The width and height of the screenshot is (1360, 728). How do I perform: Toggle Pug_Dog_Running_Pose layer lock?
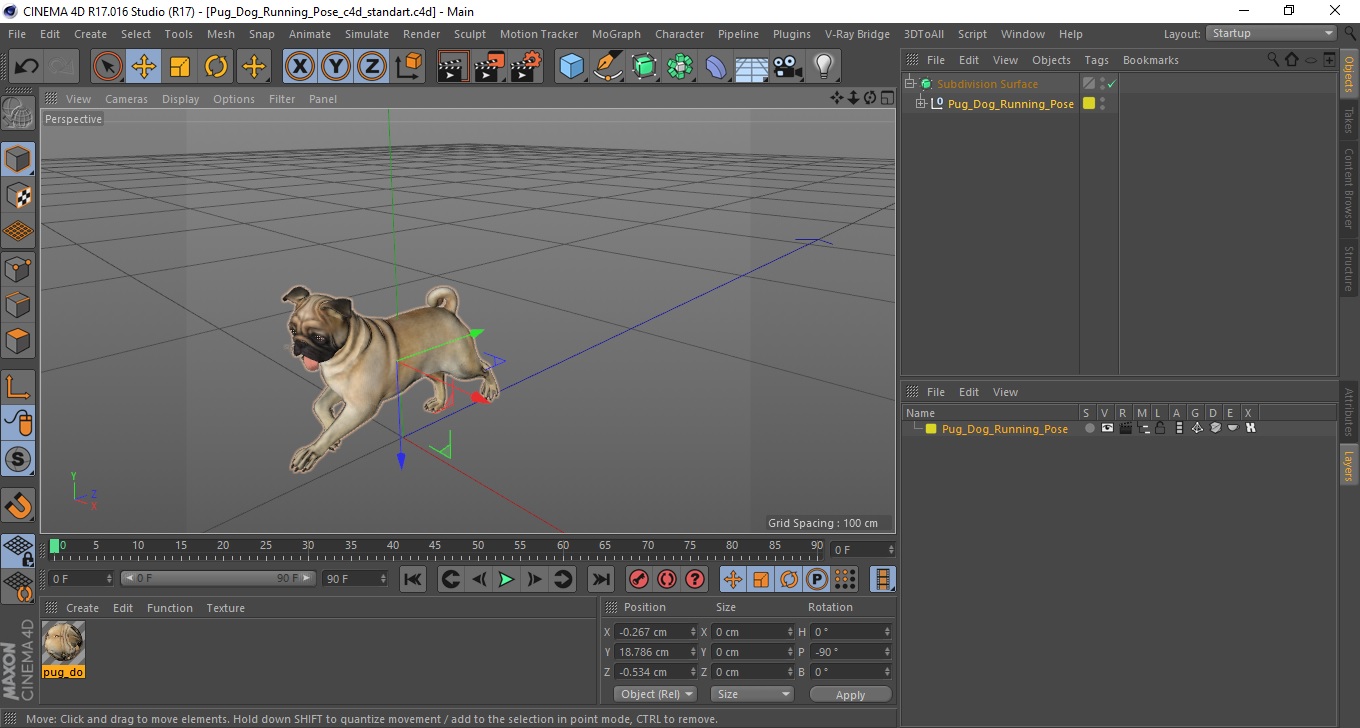click(x=1160, y=428)
